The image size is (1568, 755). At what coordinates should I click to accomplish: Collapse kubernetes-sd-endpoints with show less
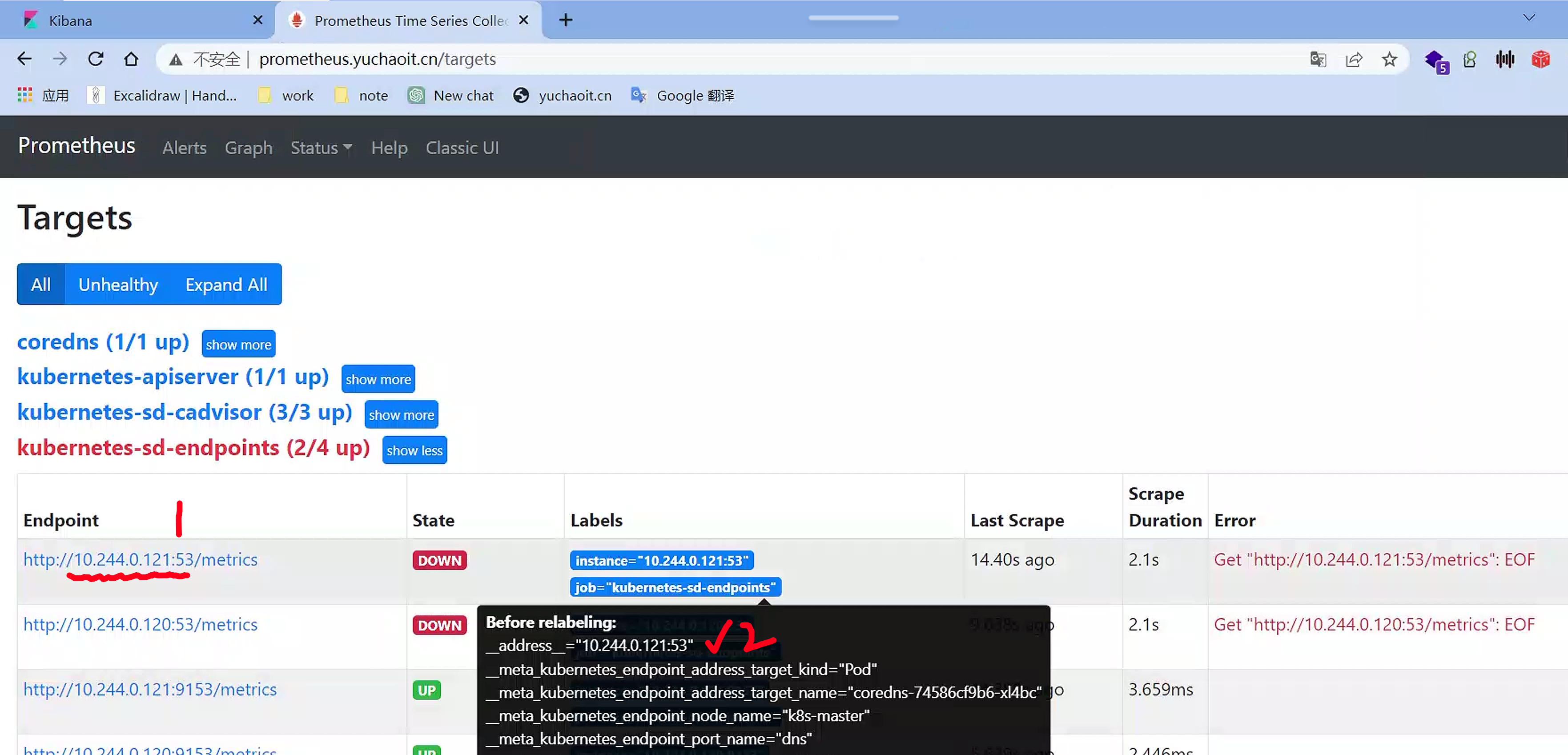pos(414,450)
